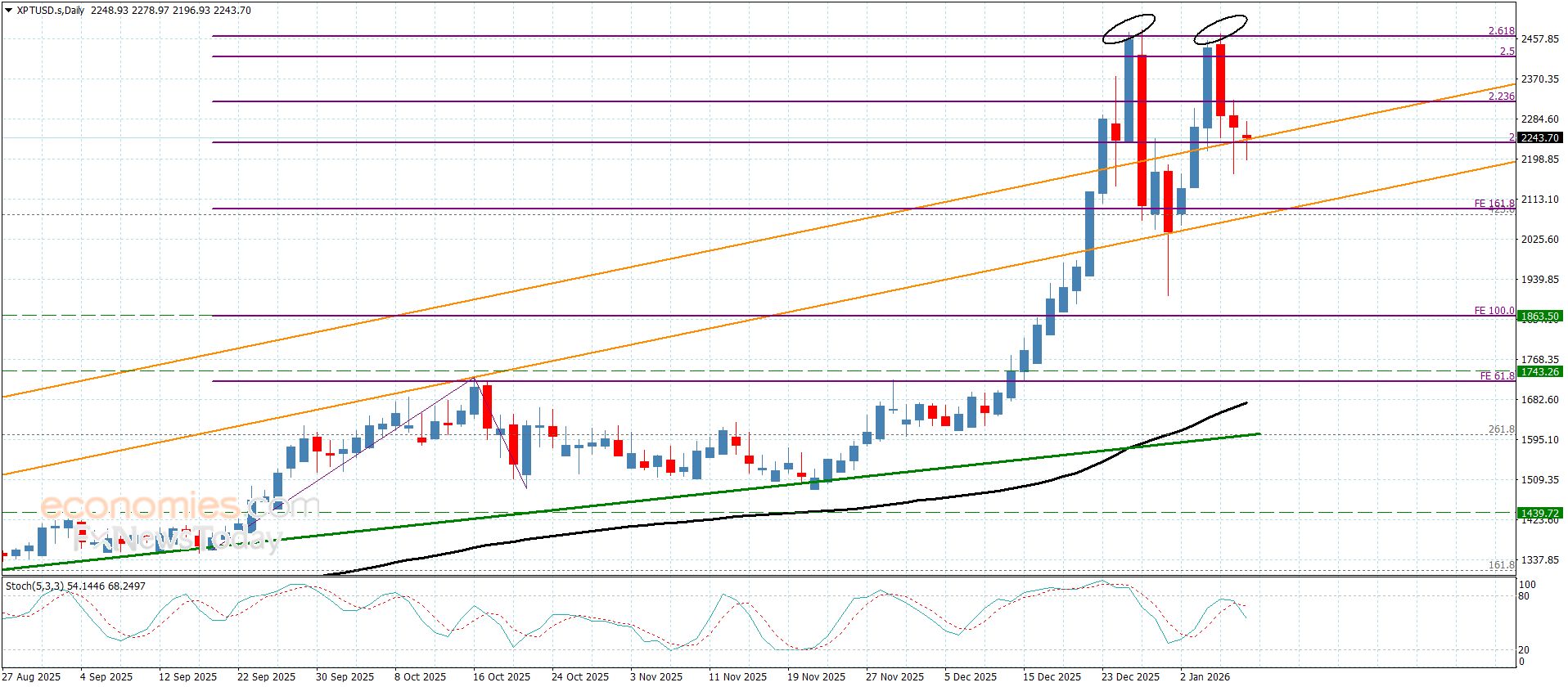
Task: Click the FE 100.0 expansion label
Action: (x=1494, y=311)
